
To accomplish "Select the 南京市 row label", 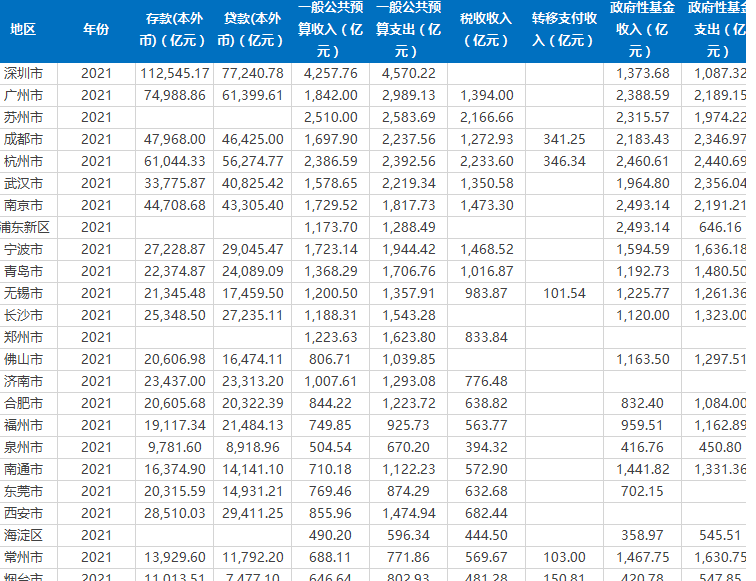I will coord(23,205).
